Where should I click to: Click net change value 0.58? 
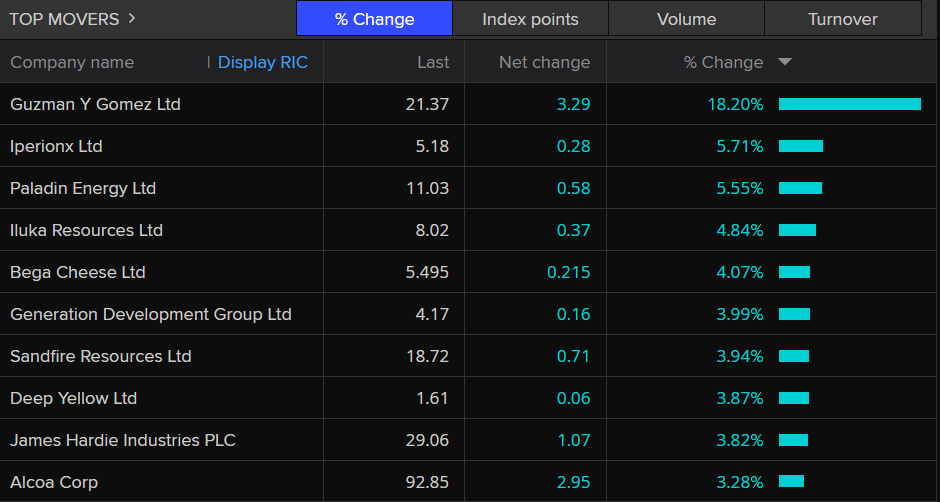[x=574, y=188]
